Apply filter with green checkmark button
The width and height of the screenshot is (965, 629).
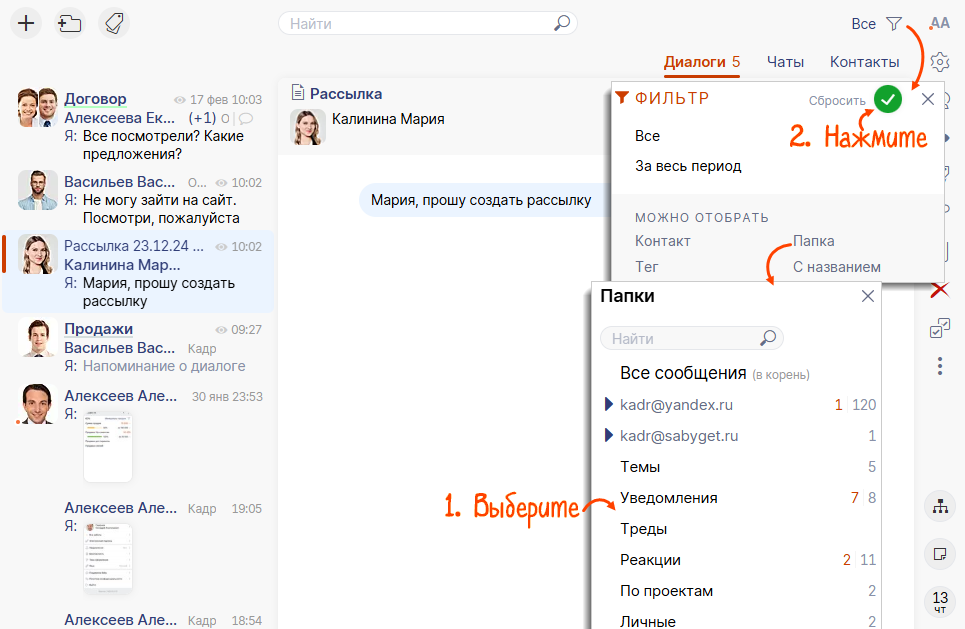[x=887, y=99]
